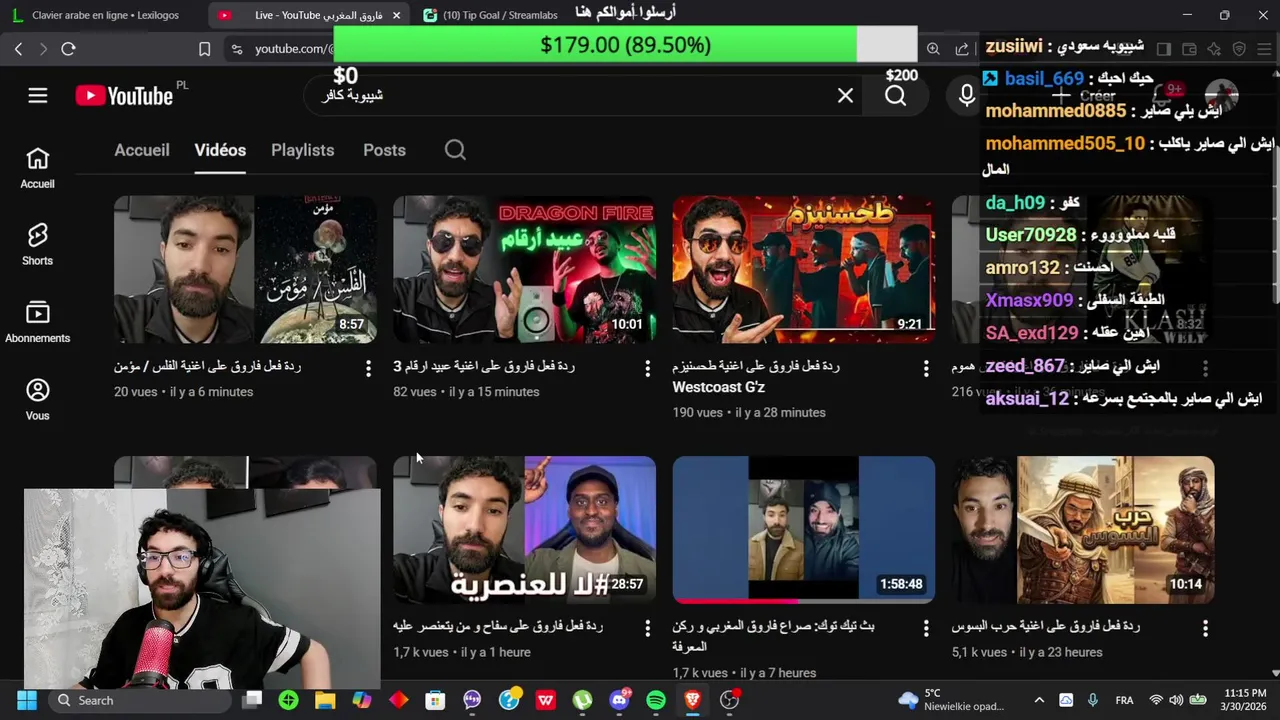Screen dimensions: 1280x720
Task: Open Shorts in the left sidebar
Action: 38,245
